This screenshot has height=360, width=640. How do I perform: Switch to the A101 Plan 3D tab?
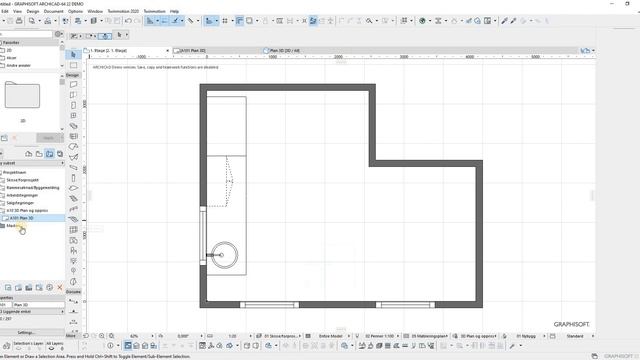click(x=216, y=51)
